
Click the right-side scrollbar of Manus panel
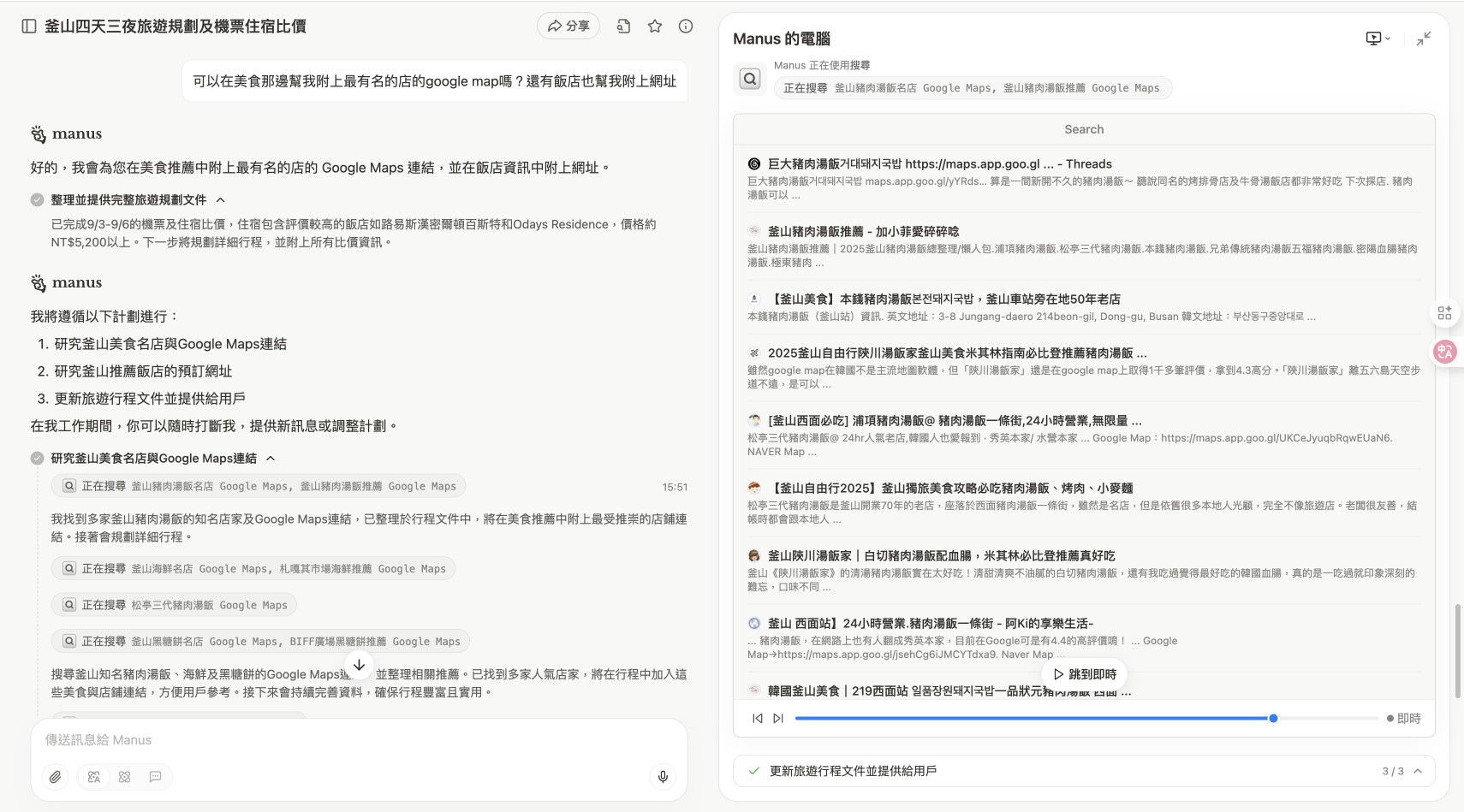(x=1457, y=650)
